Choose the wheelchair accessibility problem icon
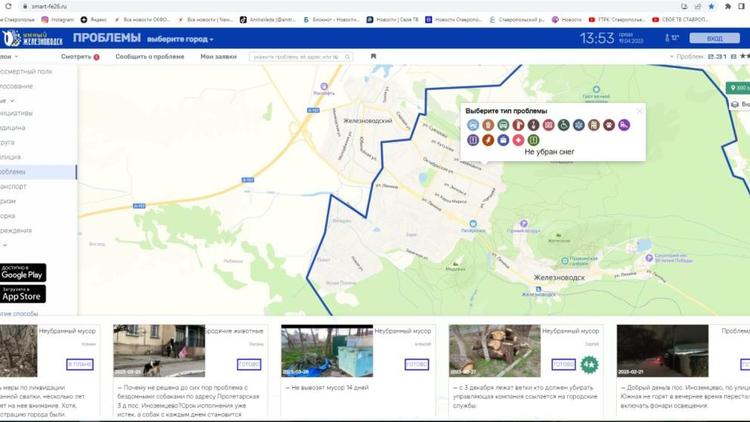The height and width of the screenshot is (422, 750). coord(564,125)
